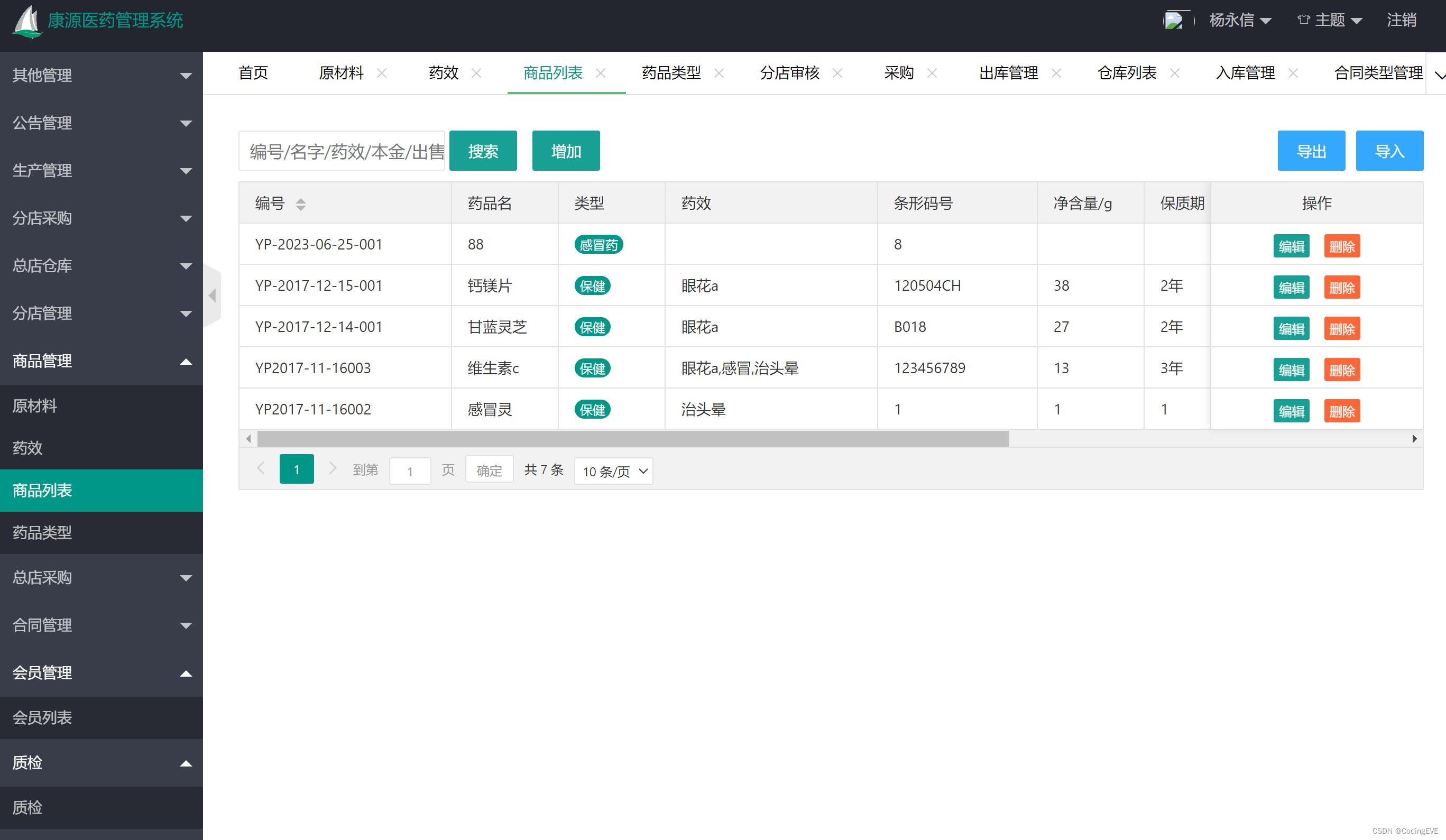The width and height of the screenshot is (1446, 840).
Task: Switch to the 首页 tab
Action: 253,72
